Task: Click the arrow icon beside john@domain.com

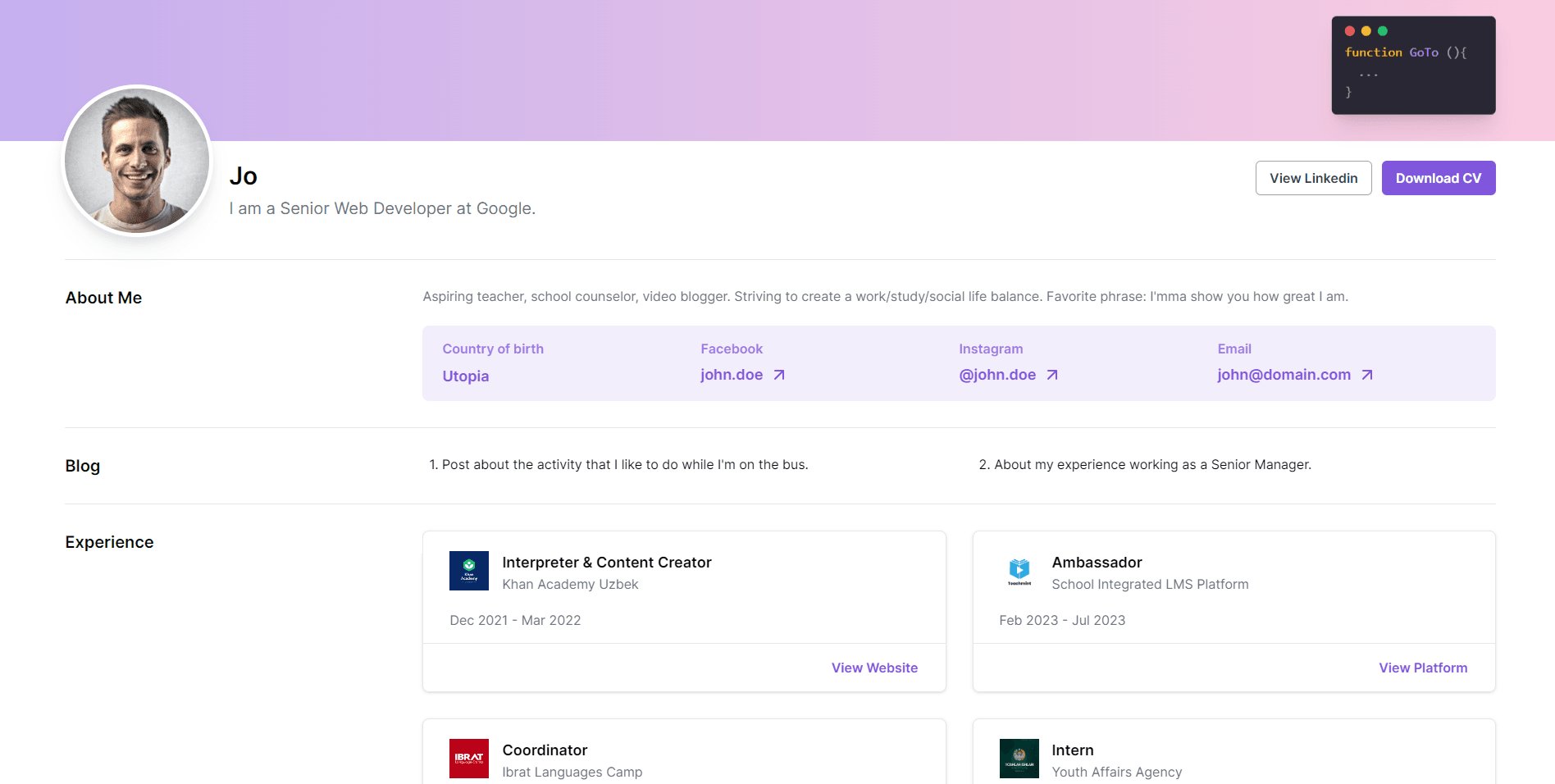Action: pyautogui.click(x=1367, y=375)
